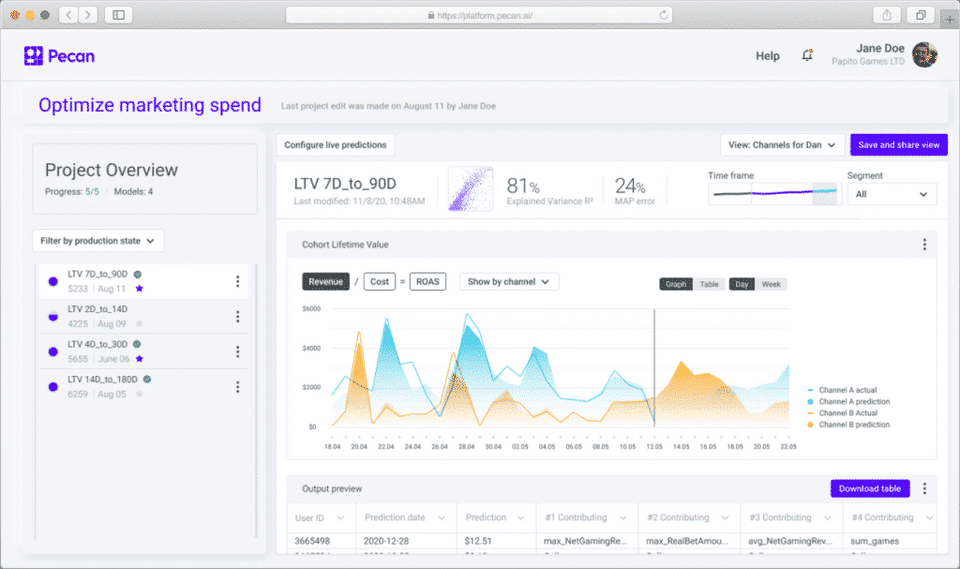Open Cohort Lifetime Value options menu

924,244
